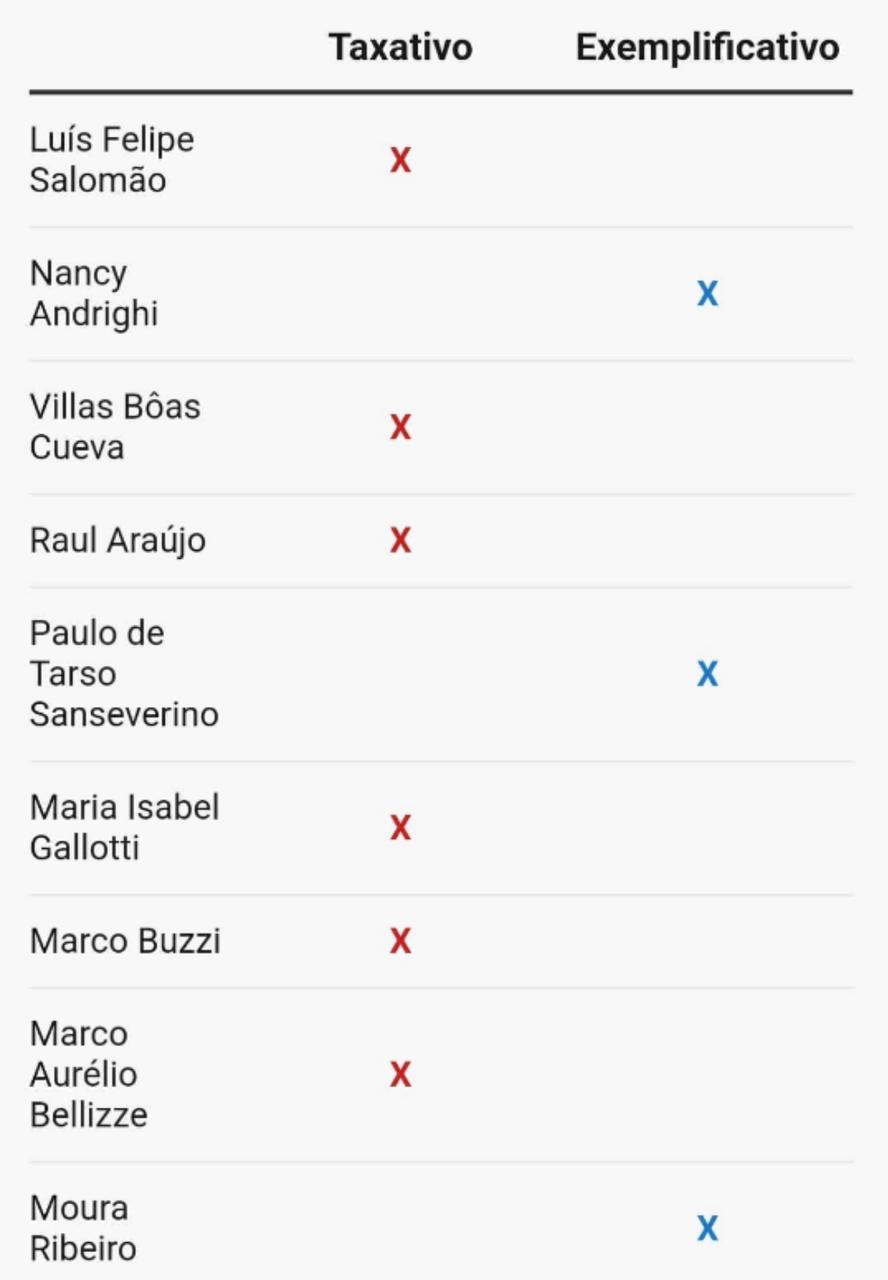This screenshot has height=1280, width=888.
Task: Click the name Nancy Andrighi
Action: click(94, 294)
